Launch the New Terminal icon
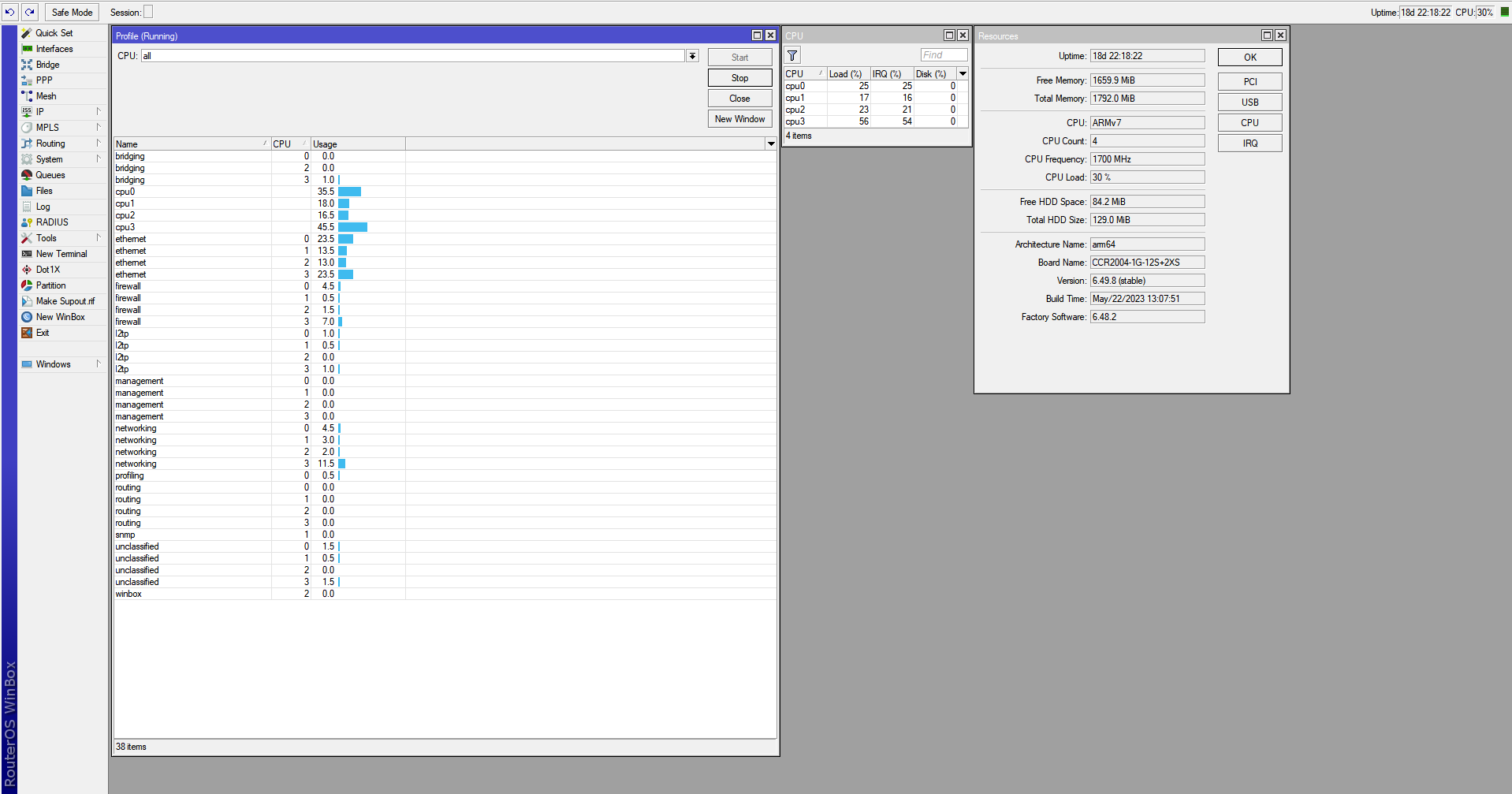The width and height of the screenshot is (1512, 794). click(27, 254)
